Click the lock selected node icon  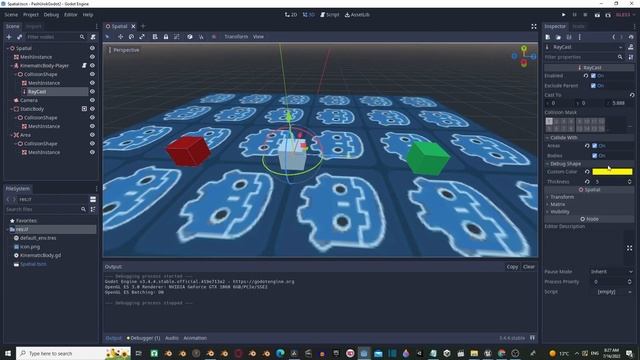click(166, 37)
